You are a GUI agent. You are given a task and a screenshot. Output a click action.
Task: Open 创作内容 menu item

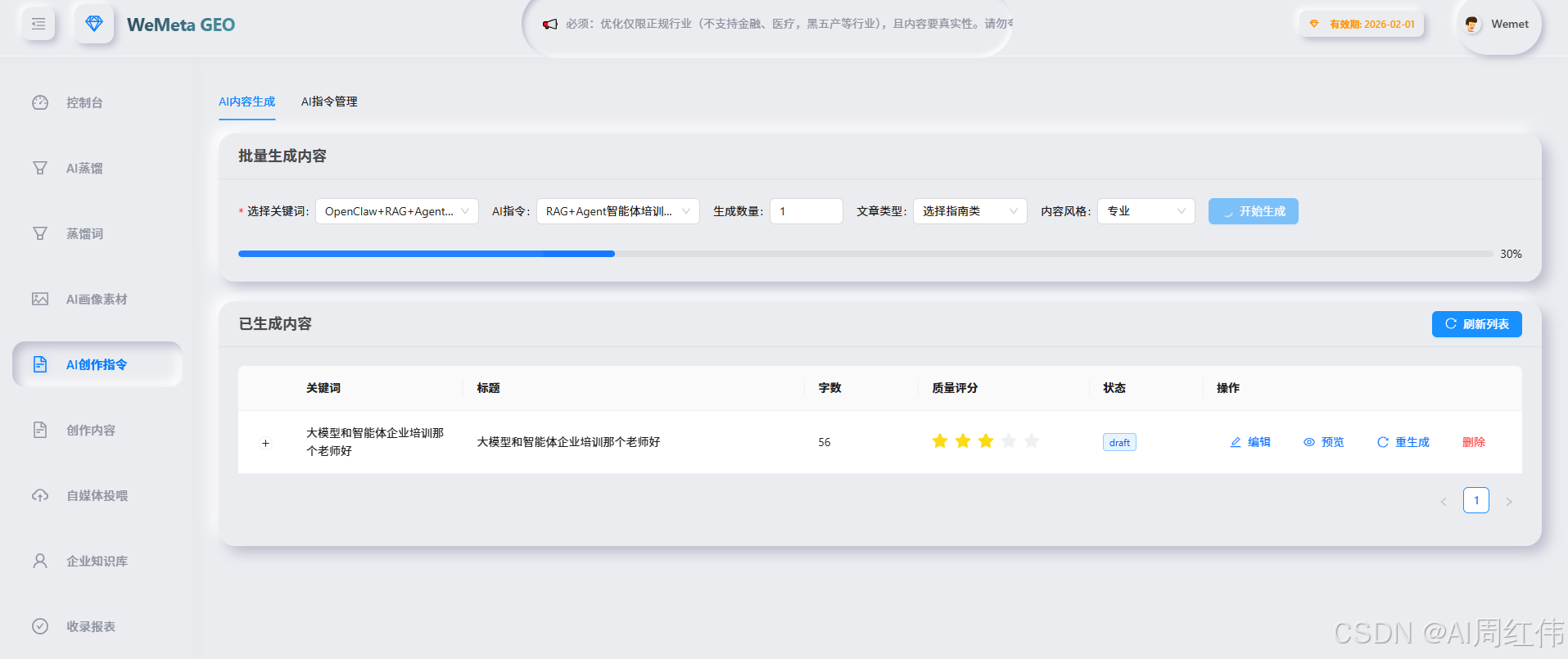pyautogui.click(x=97, y=430)
